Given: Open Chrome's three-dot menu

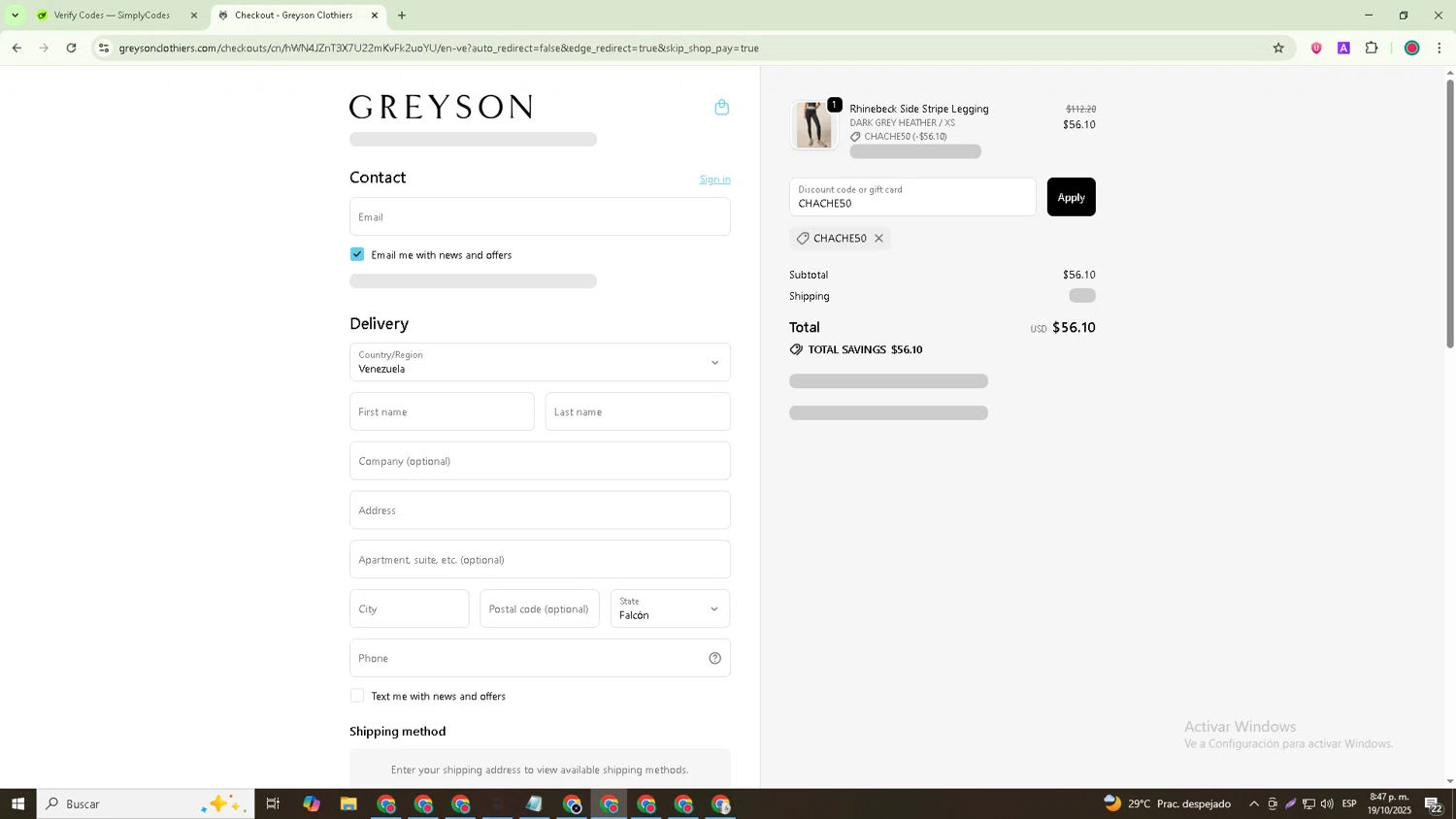Looking at the screenshot, I should coord(1439,48).
